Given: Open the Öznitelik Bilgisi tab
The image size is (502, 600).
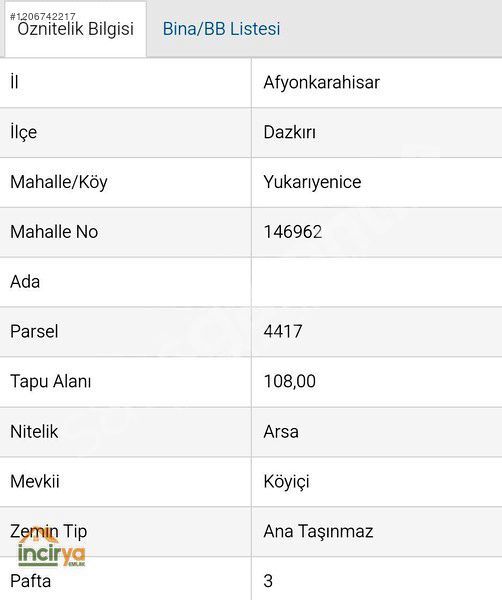Looking at the screenshot, I should point(75,29).
